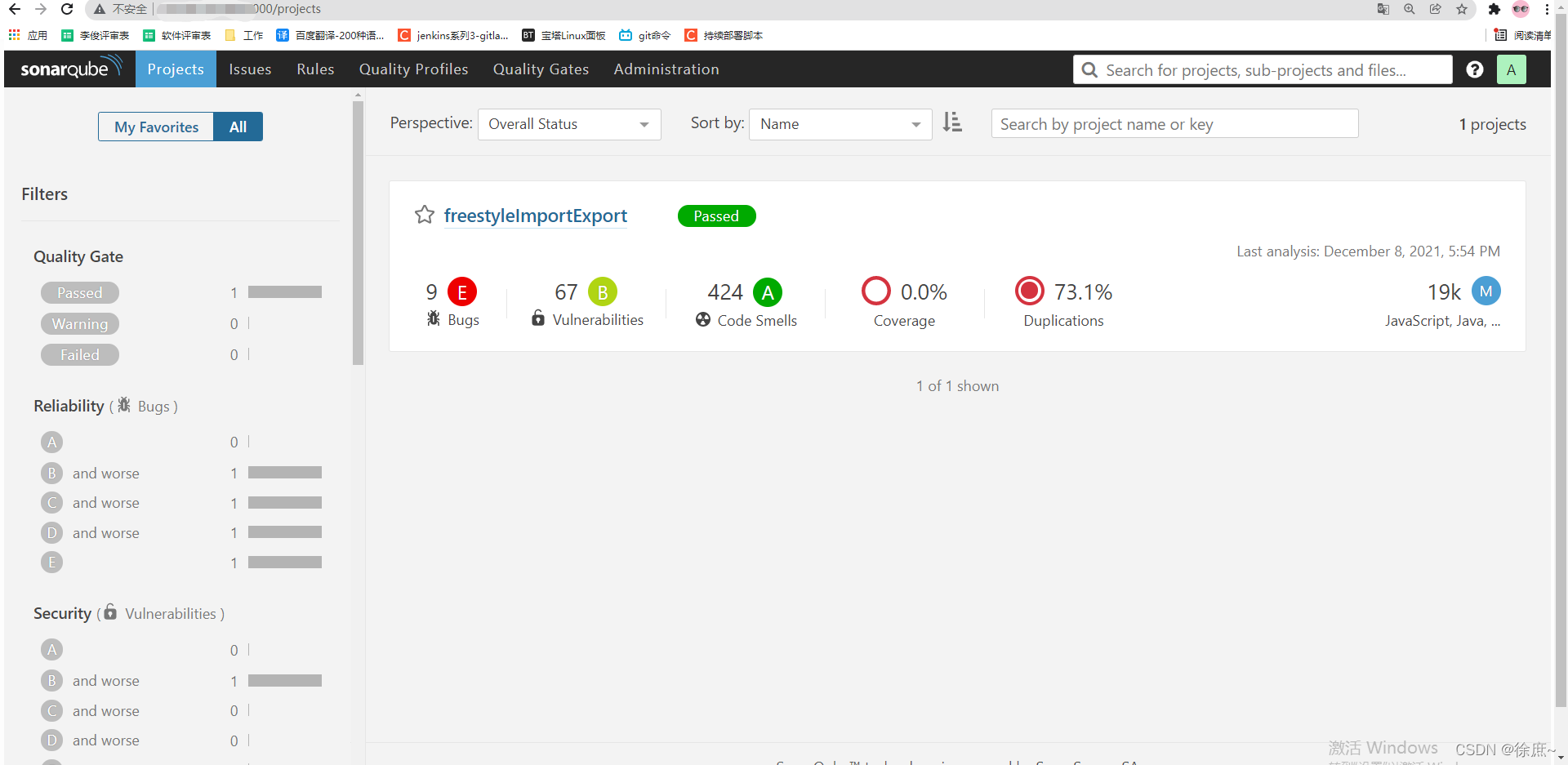
Task: Filter by Passed quality gate
Action: 80,292
